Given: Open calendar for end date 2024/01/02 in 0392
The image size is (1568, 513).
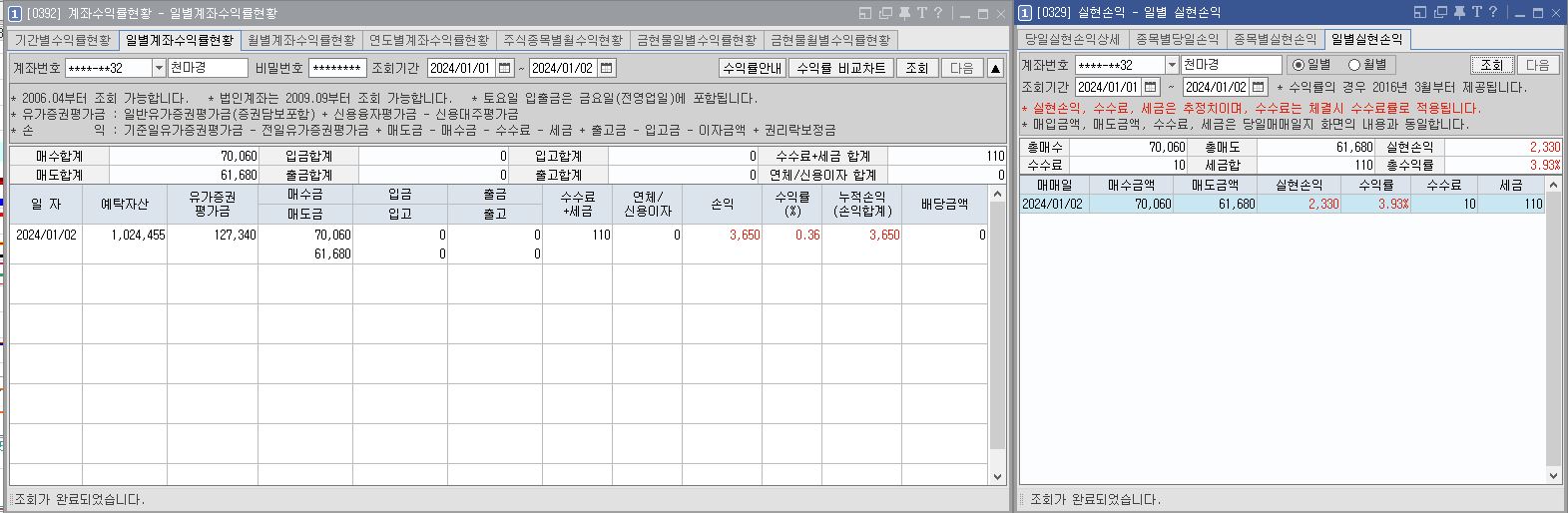Looking at the screenshot, I should point(607,68).
